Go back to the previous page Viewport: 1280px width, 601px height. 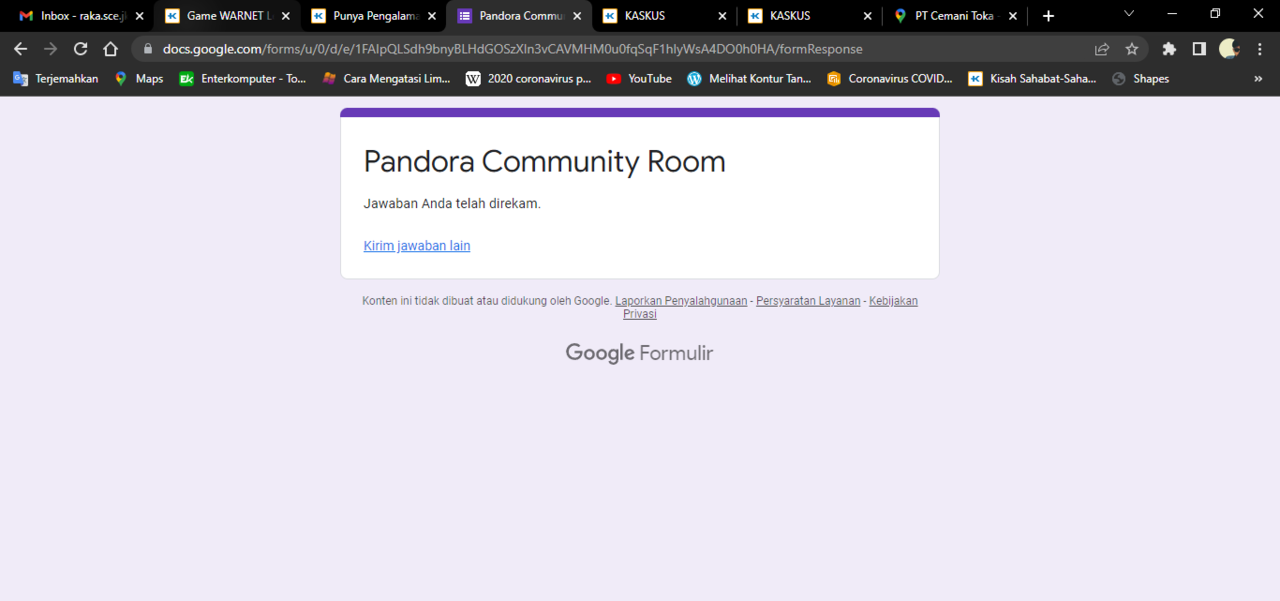[x=21, y=49]
